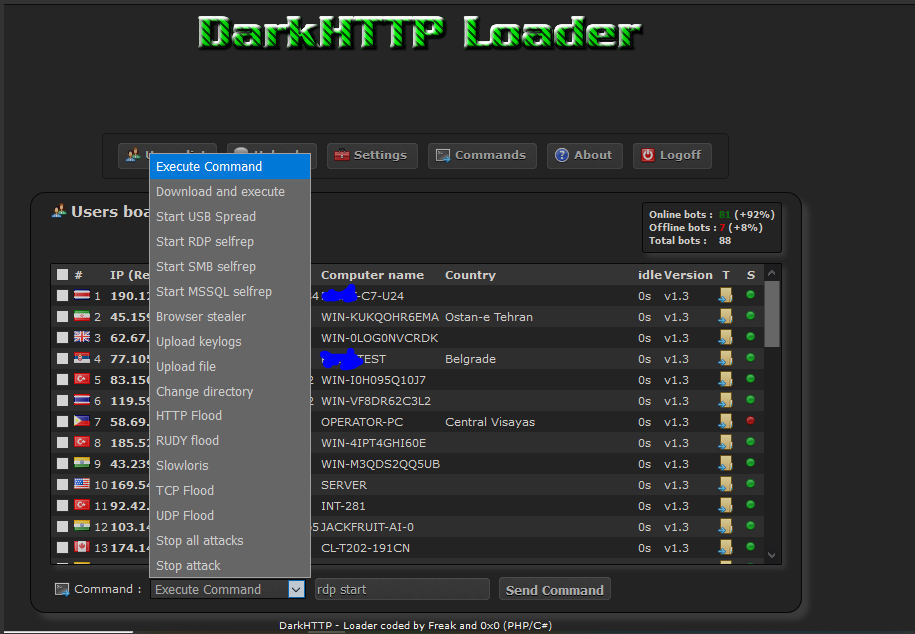Click the folder icon for CL-T202-191CN row

pos(725,548)
